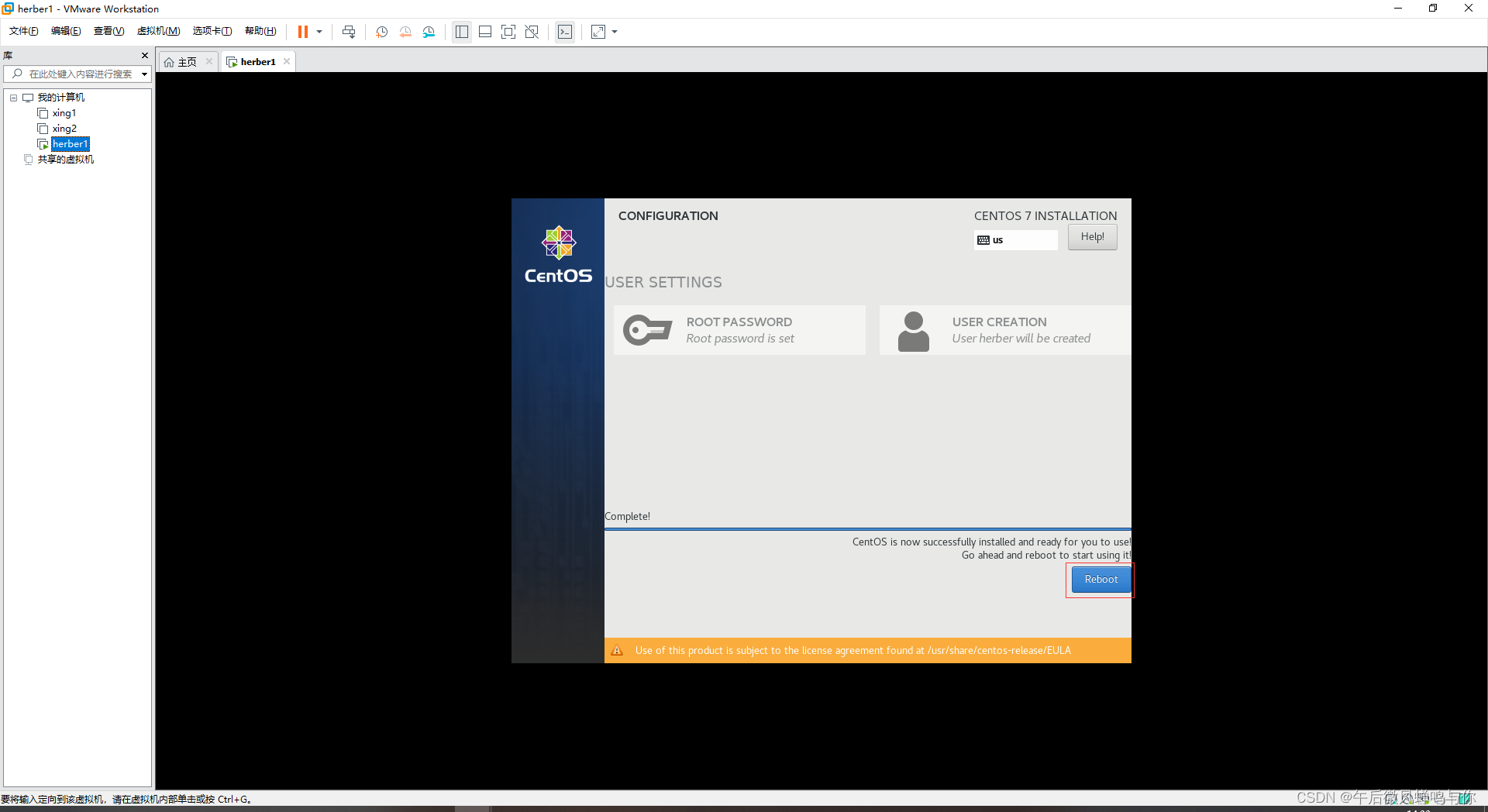
Task: Revert the VM to the previous snapshot
Action: point(405,32)
